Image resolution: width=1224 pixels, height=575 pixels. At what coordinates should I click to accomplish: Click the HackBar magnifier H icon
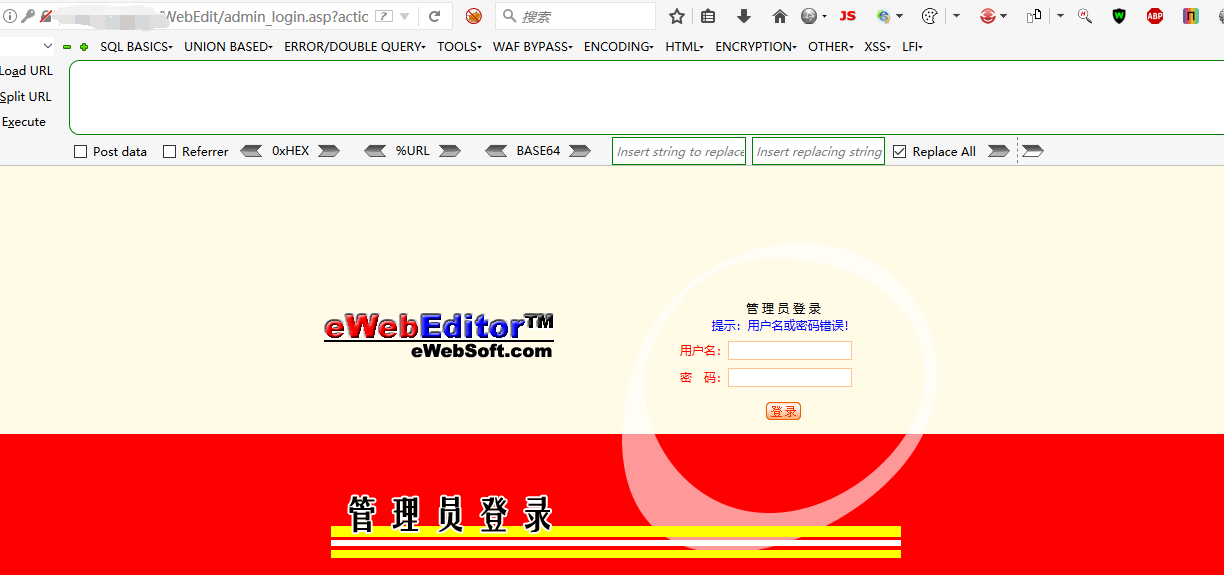click(x=1085, y=16)
